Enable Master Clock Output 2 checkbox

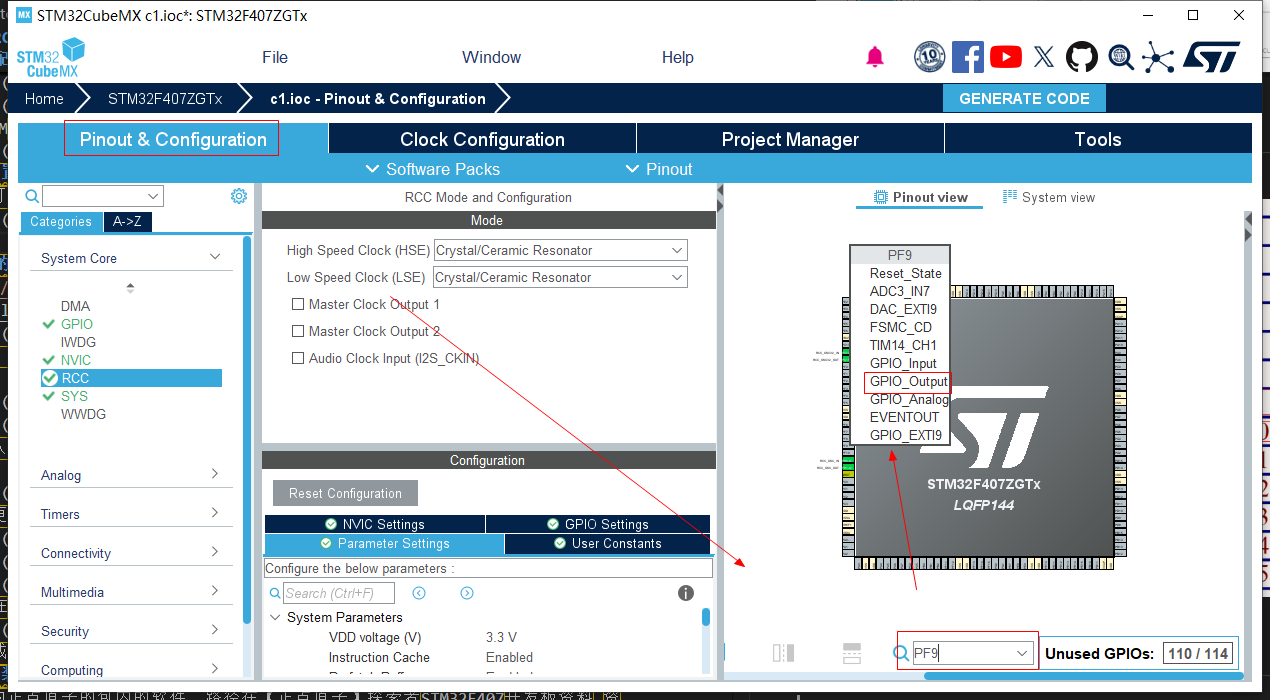[298, 331]
